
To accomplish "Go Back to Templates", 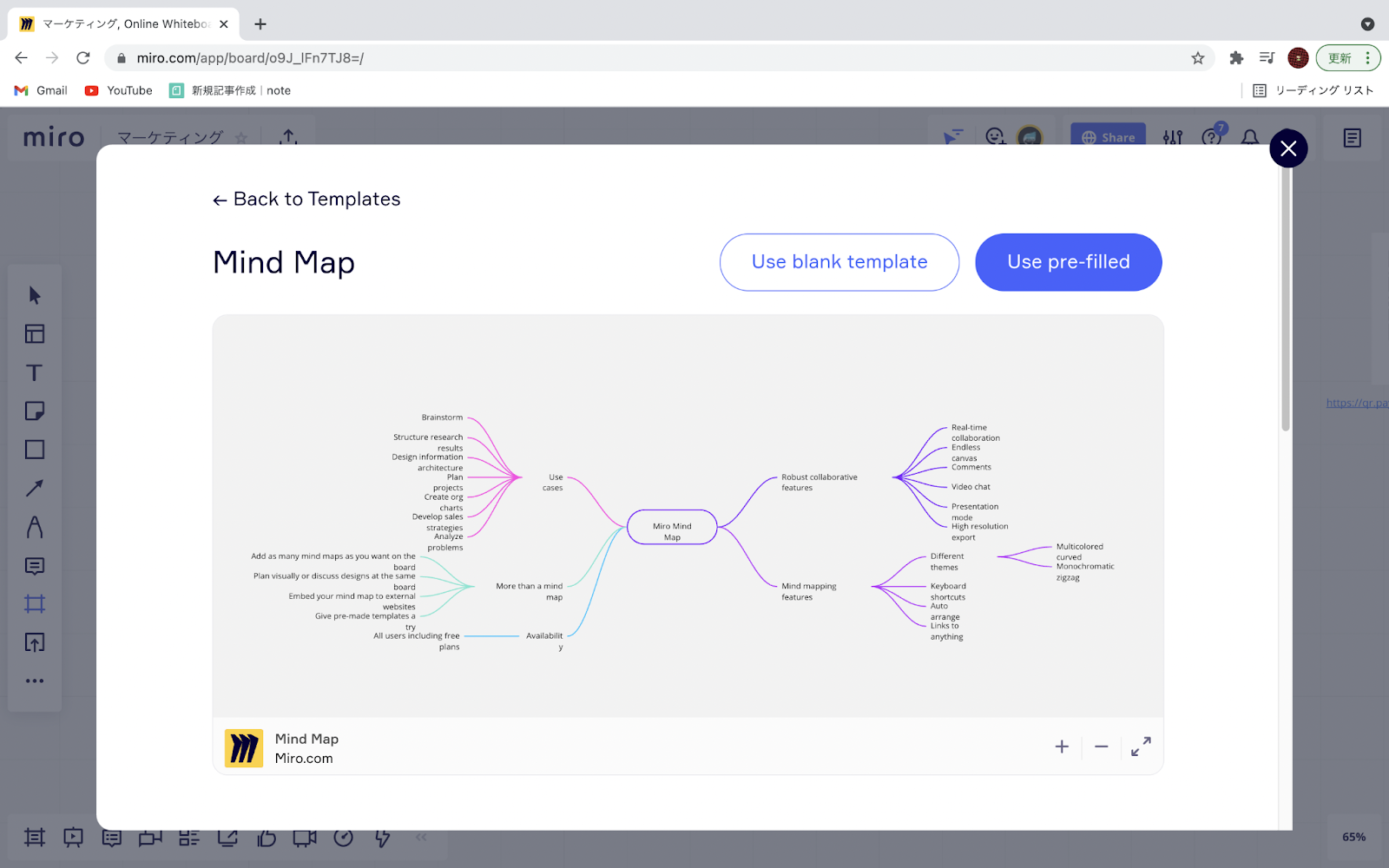I will click(306, 199).
